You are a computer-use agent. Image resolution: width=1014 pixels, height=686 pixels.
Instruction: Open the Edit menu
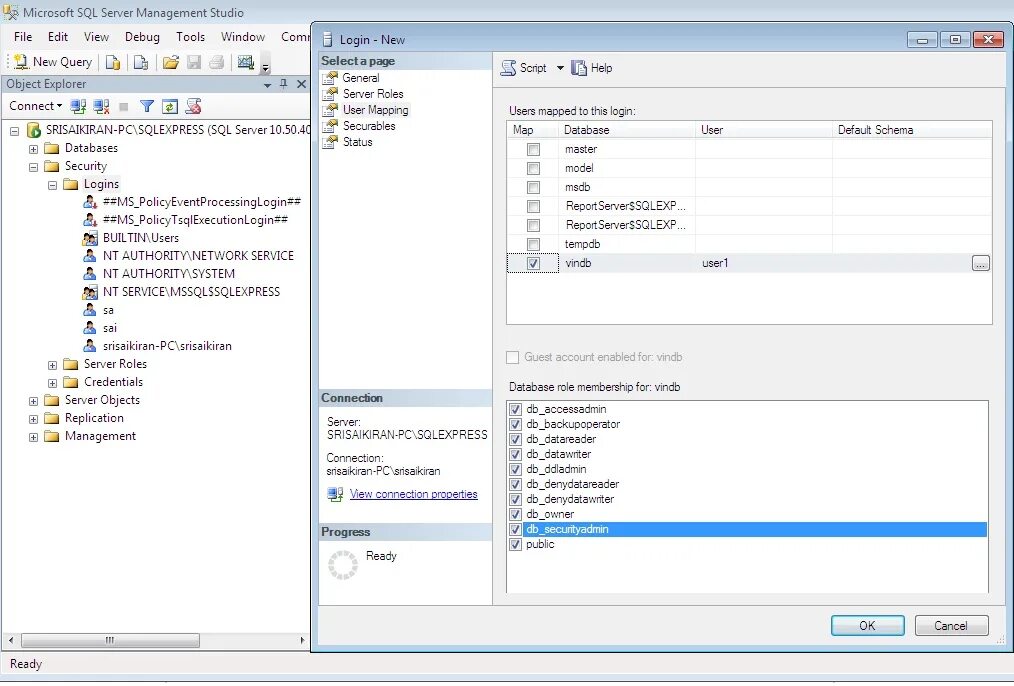point(58,37)
